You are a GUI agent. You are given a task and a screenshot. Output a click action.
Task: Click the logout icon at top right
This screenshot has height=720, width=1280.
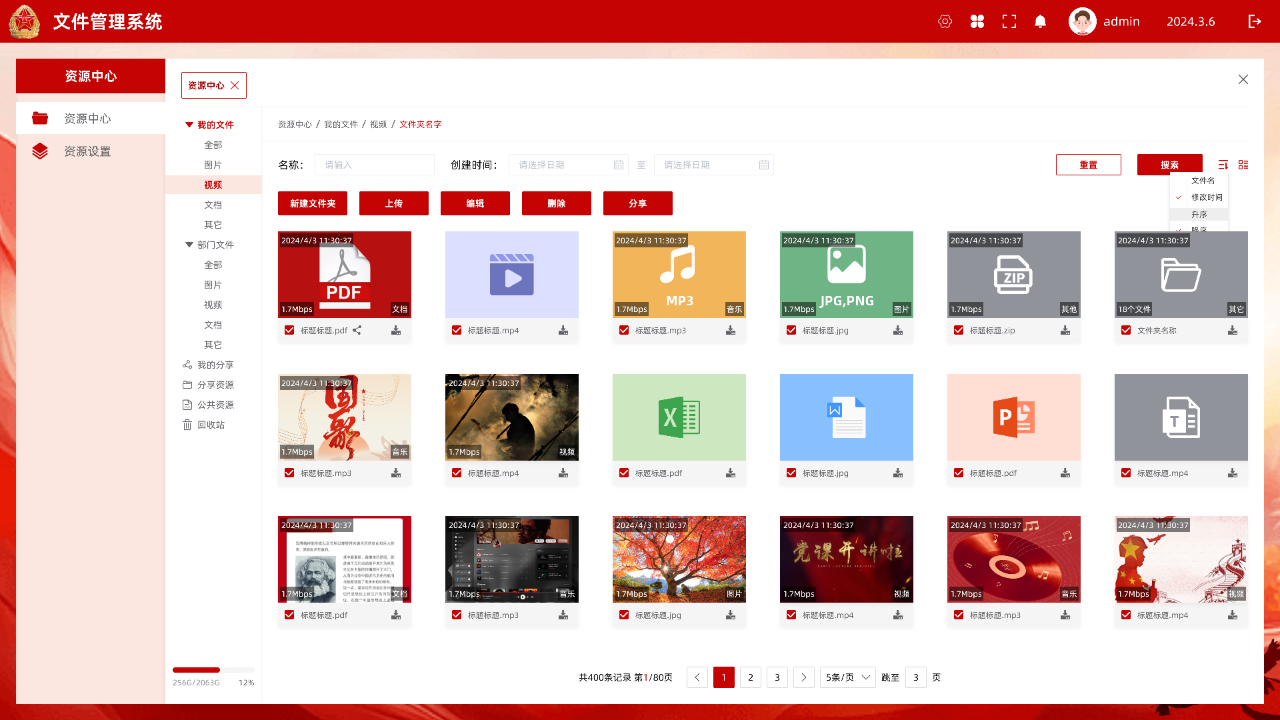1254,21
